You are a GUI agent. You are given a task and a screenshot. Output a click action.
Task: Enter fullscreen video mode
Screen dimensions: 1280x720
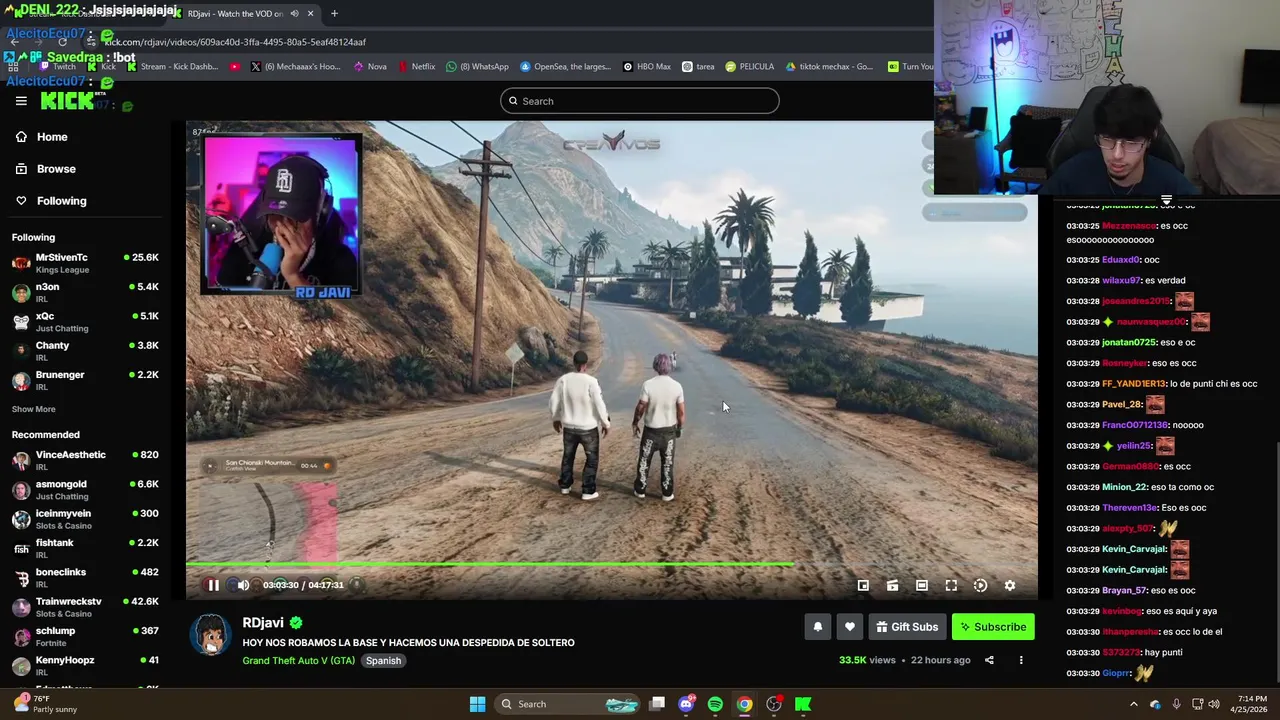(x=951, y=586)
